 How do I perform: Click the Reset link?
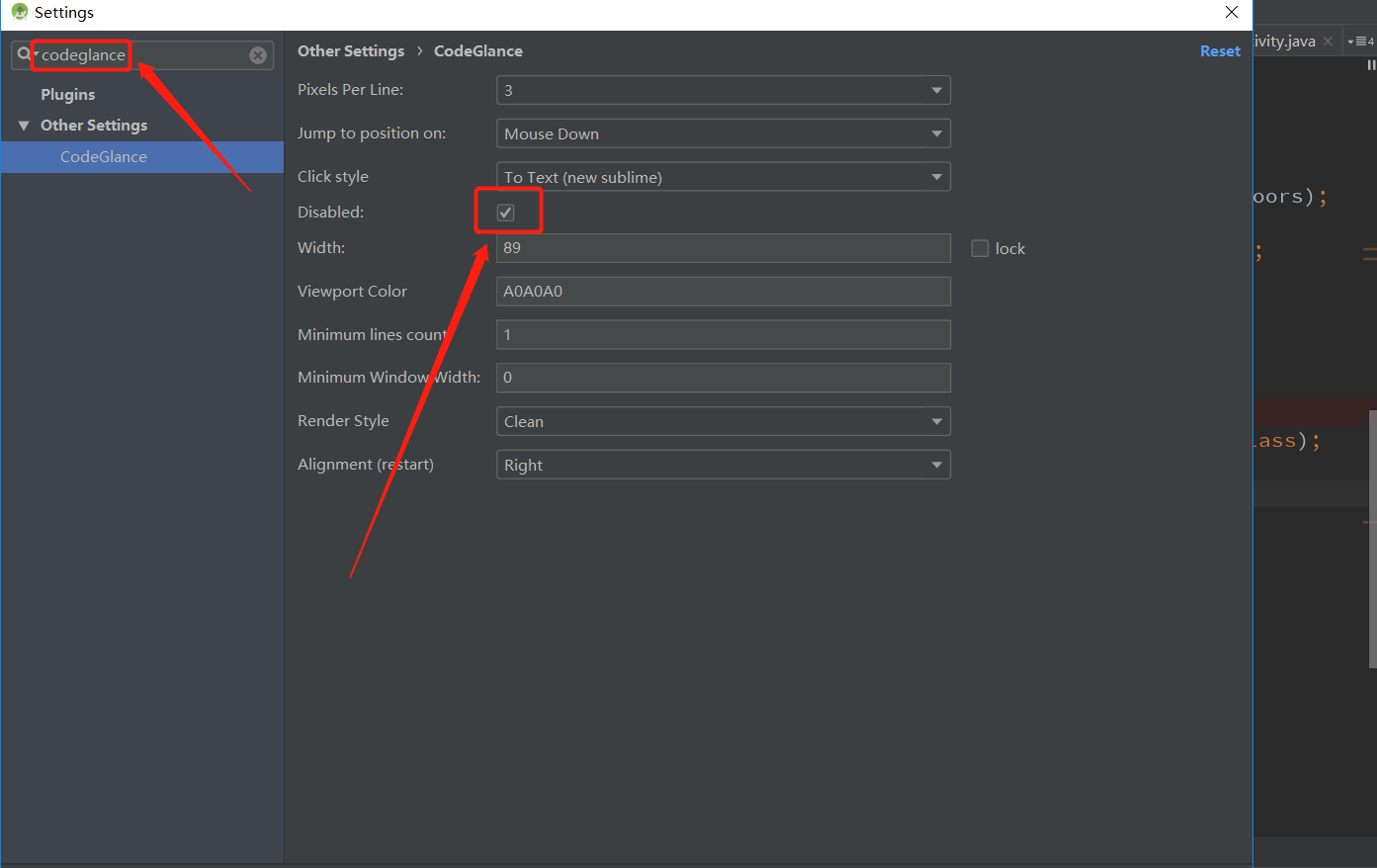1219,50
